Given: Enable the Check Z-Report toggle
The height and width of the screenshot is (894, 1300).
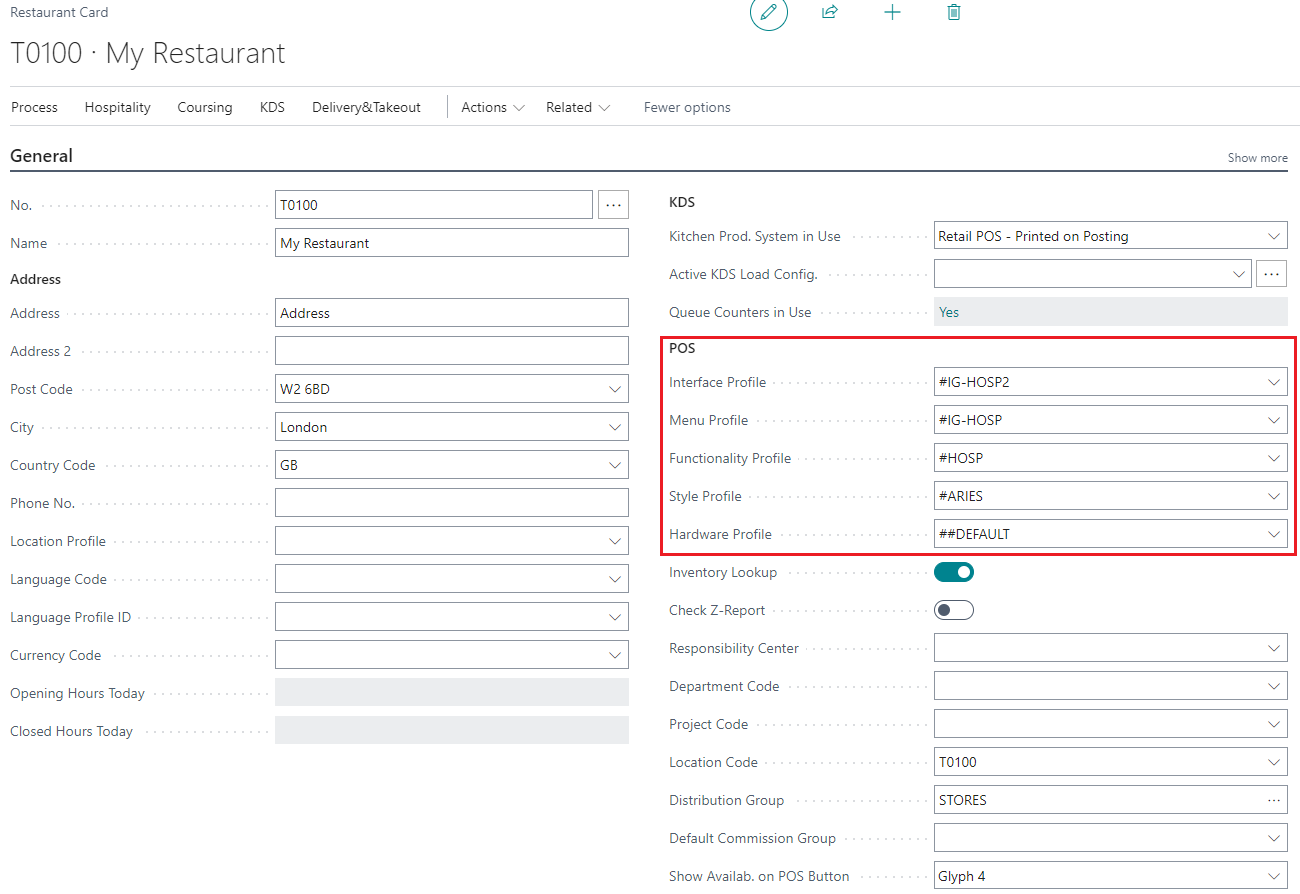Looking at the screenshot, I should (x=954, y=610).
